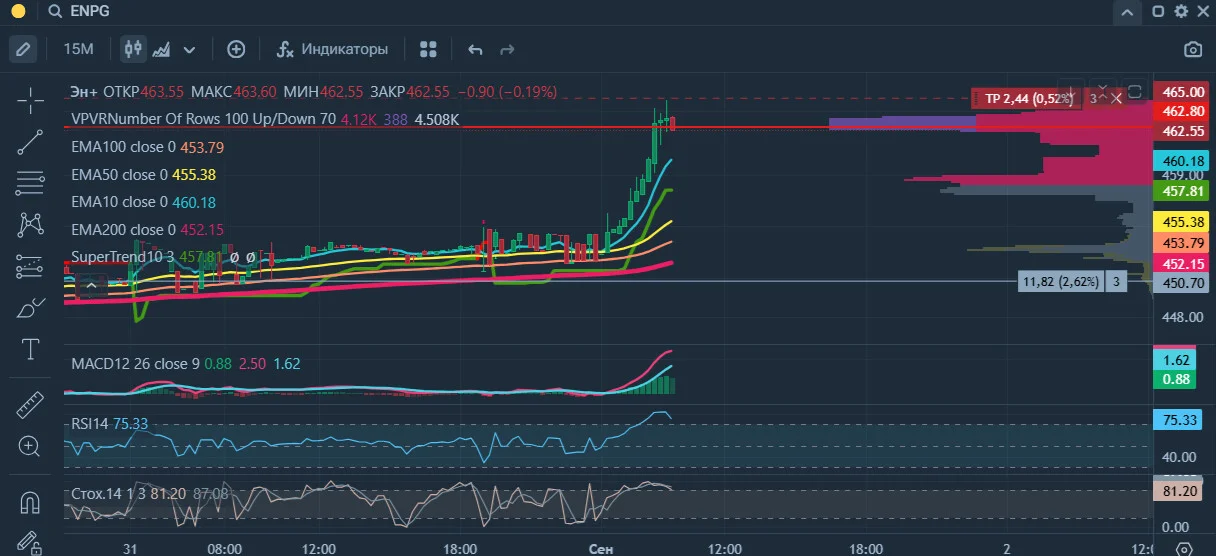The width and height of the screenshot is (1216, 556).
Task: Toggle the magnet snap mode
Action: [x=31, y=501]
